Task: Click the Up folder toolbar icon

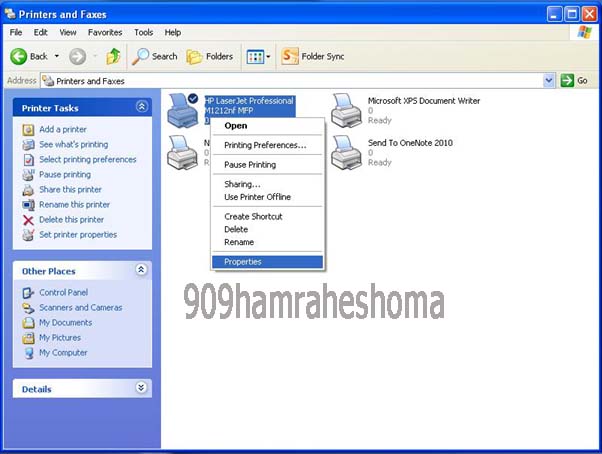Action: point(113,56)
